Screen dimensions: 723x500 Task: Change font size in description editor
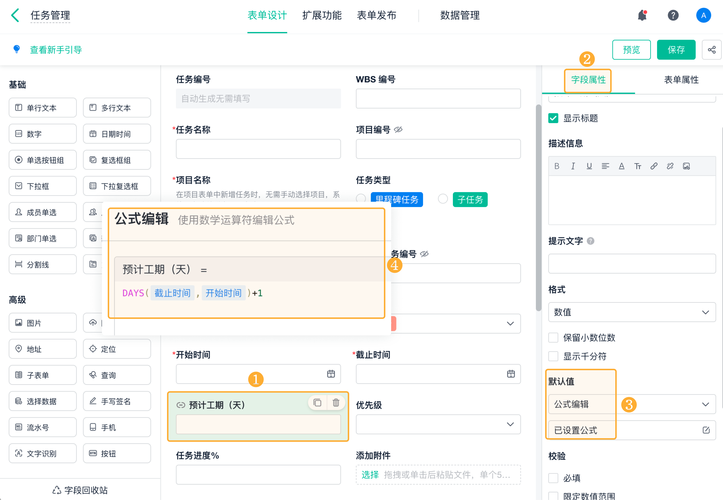[637, 166]
